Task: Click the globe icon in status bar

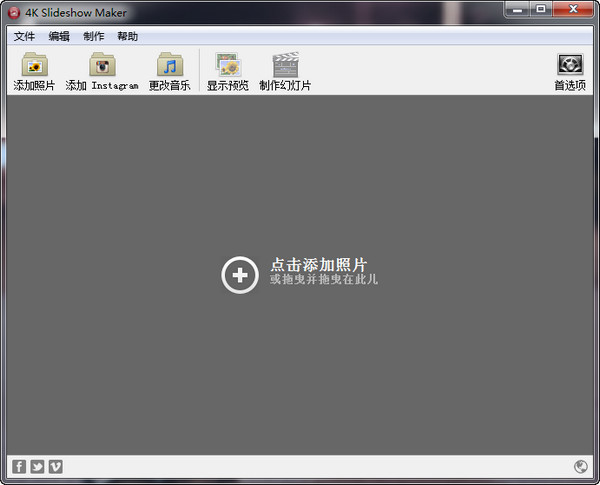Action: (580, 467)
